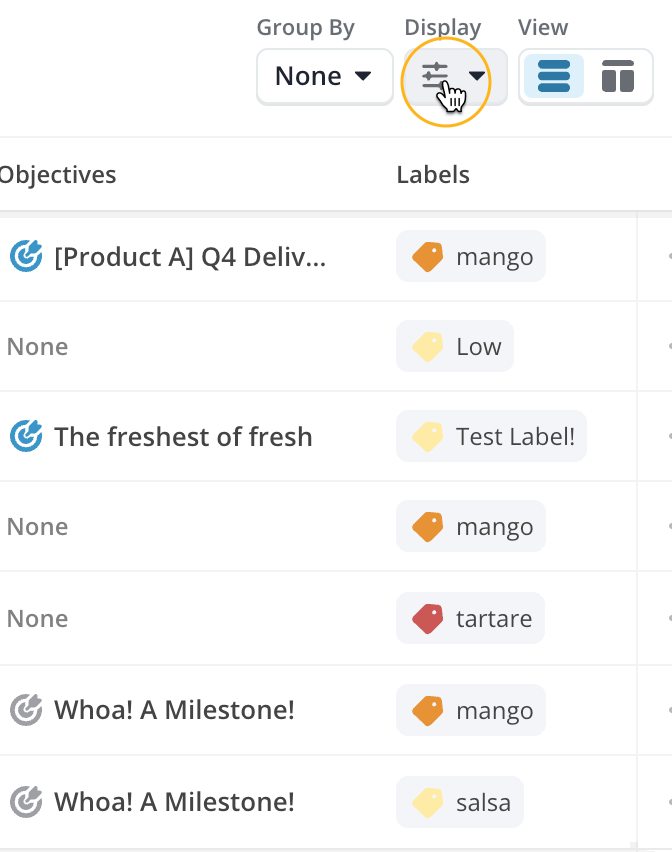Image resolution: width=672 pixels, height=852 pixels.
Task: Click the Group By dropdown caret
Action: click(x=363, y=76)
